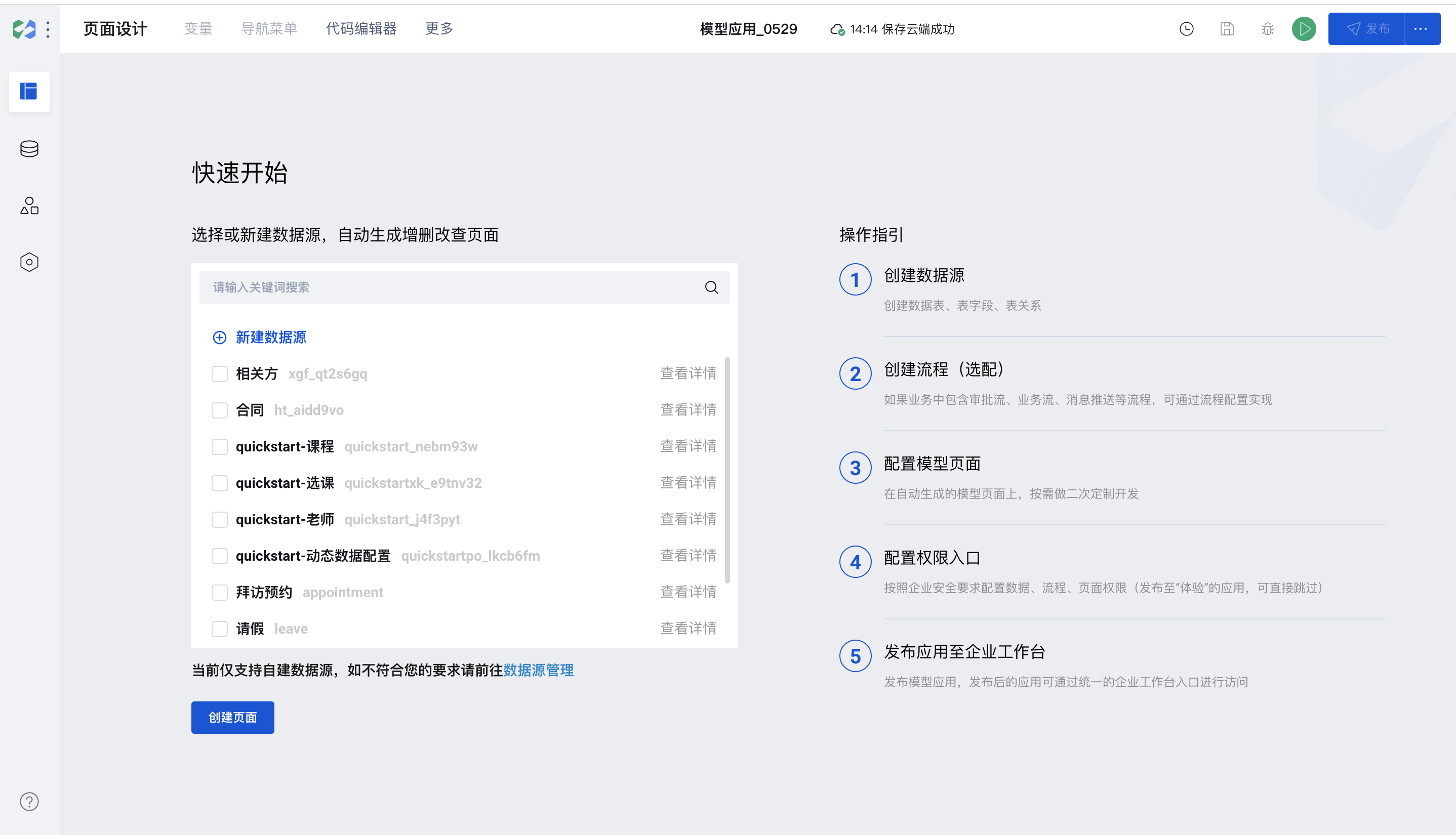View details for 合同
1456x835 pixels.
(x=689, y=409)
